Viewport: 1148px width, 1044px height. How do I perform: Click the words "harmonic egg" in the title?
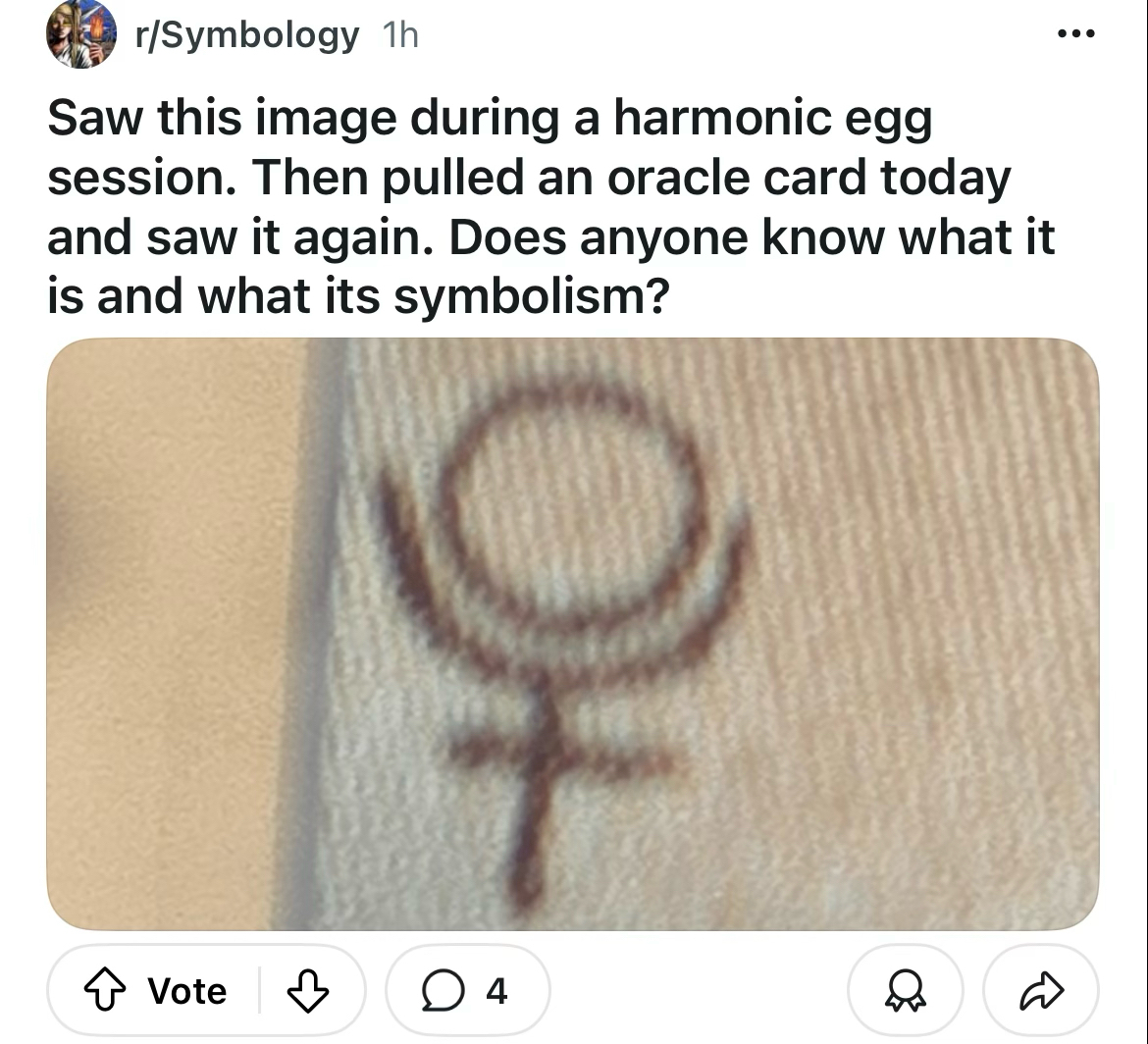773,119
